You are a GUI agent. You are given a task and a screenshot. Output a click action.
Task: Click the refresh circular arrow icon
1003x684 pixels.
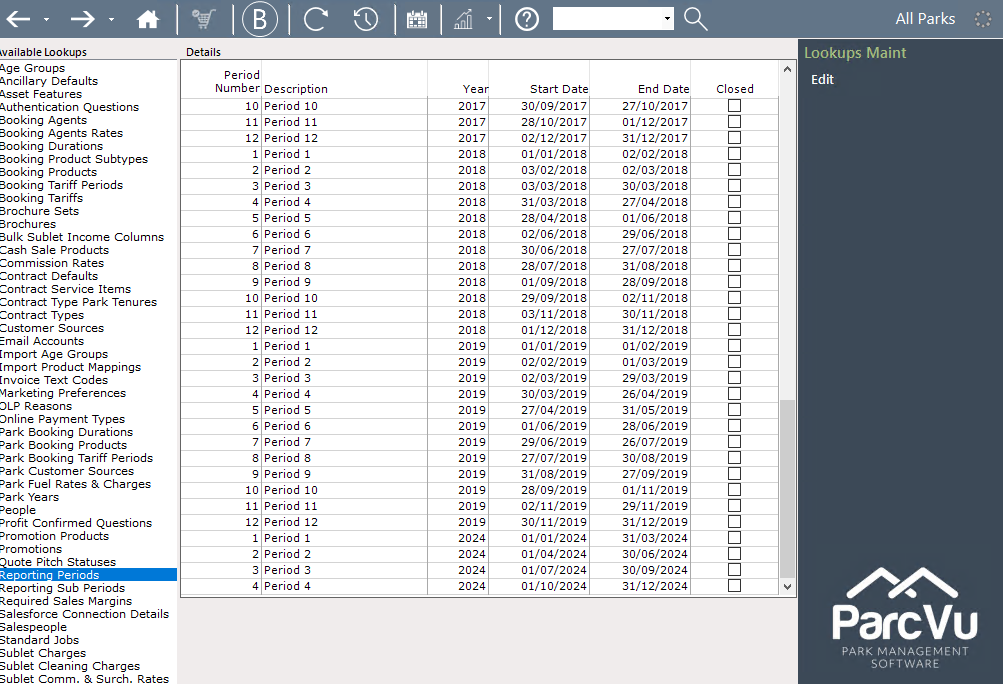pos(315,19)
